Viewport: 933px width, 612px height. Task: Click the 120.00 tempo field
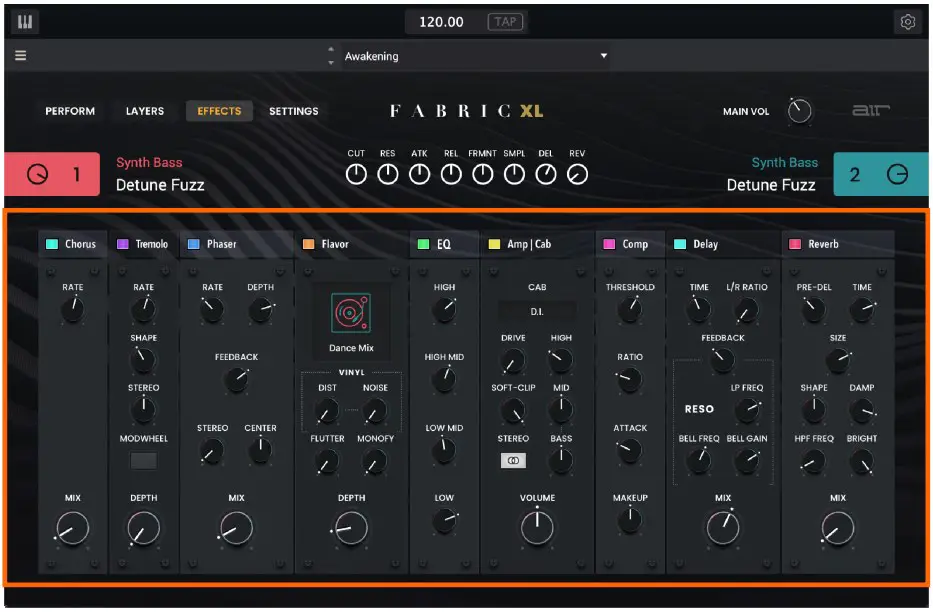click(441, 22)
